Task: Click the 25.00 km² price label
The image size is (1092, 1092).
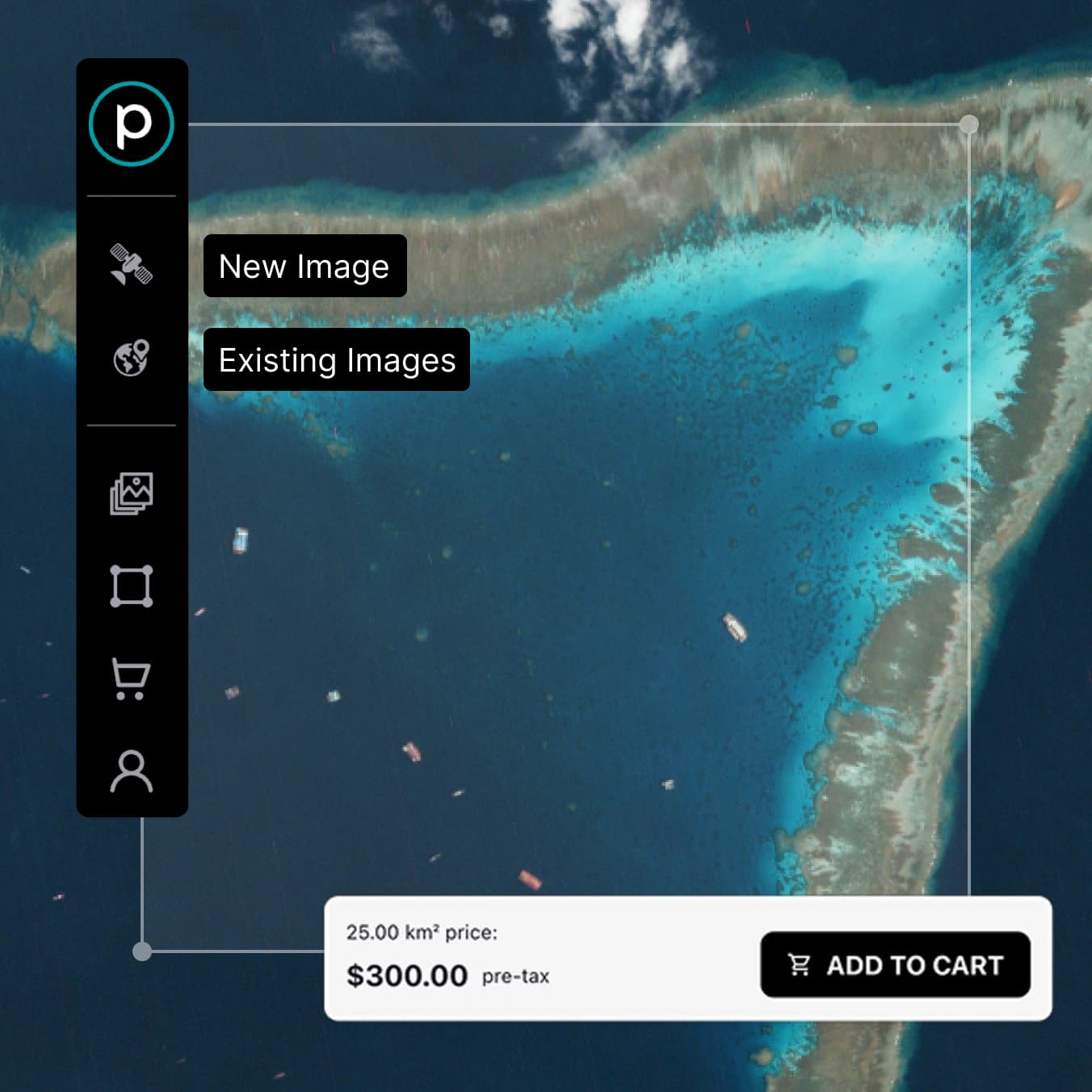Action: 422,933
